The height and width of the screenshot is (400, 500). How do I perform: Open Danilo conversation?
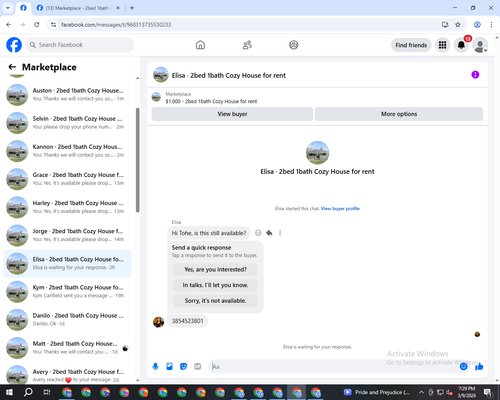point(67,320)
